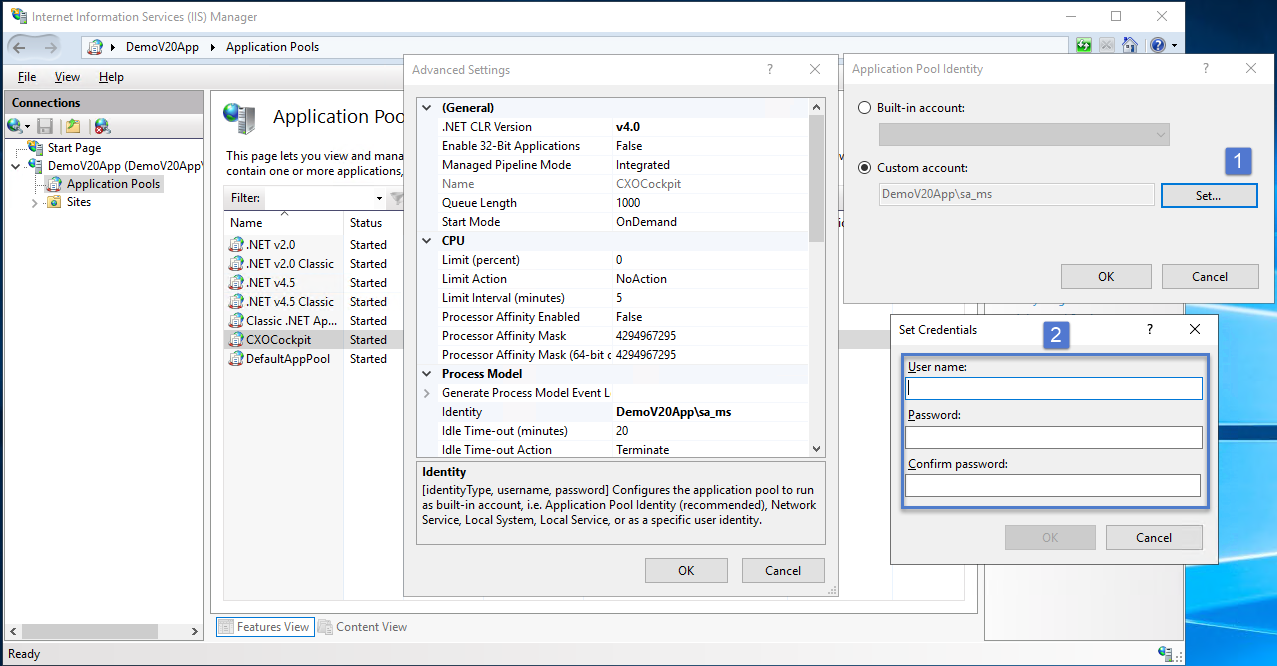
Task: Click the Connections pane horizontal scrollbar
Action: tap(88, 631)
